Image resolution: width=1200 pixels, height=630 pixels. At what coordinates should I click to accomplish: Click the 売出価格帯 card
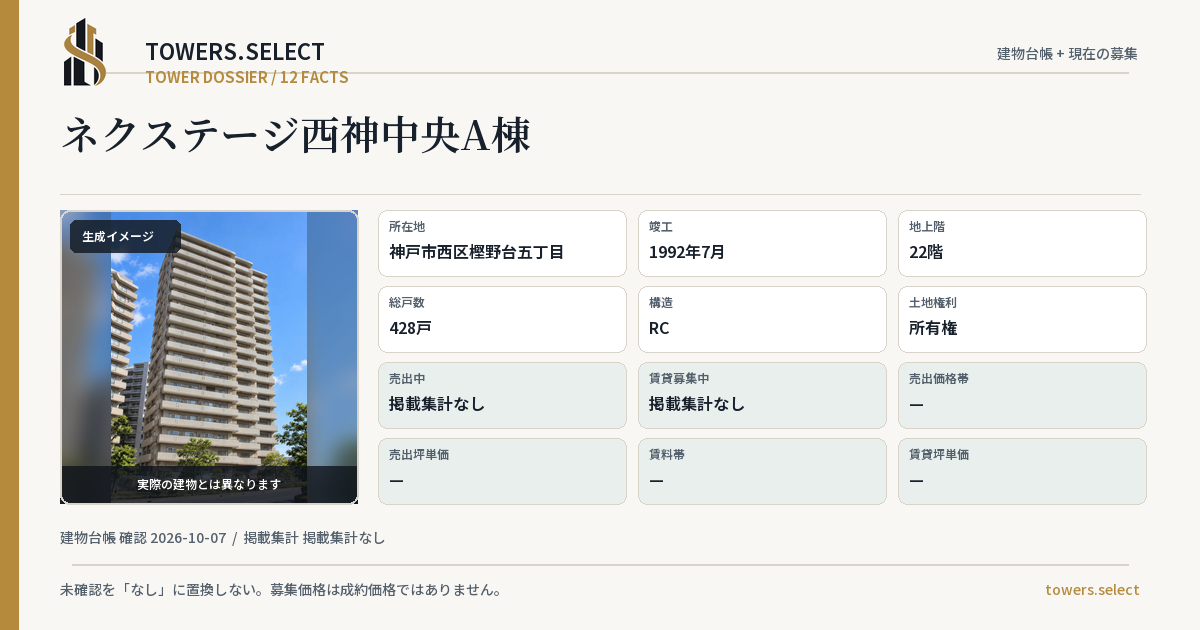tap(1022, 395)
